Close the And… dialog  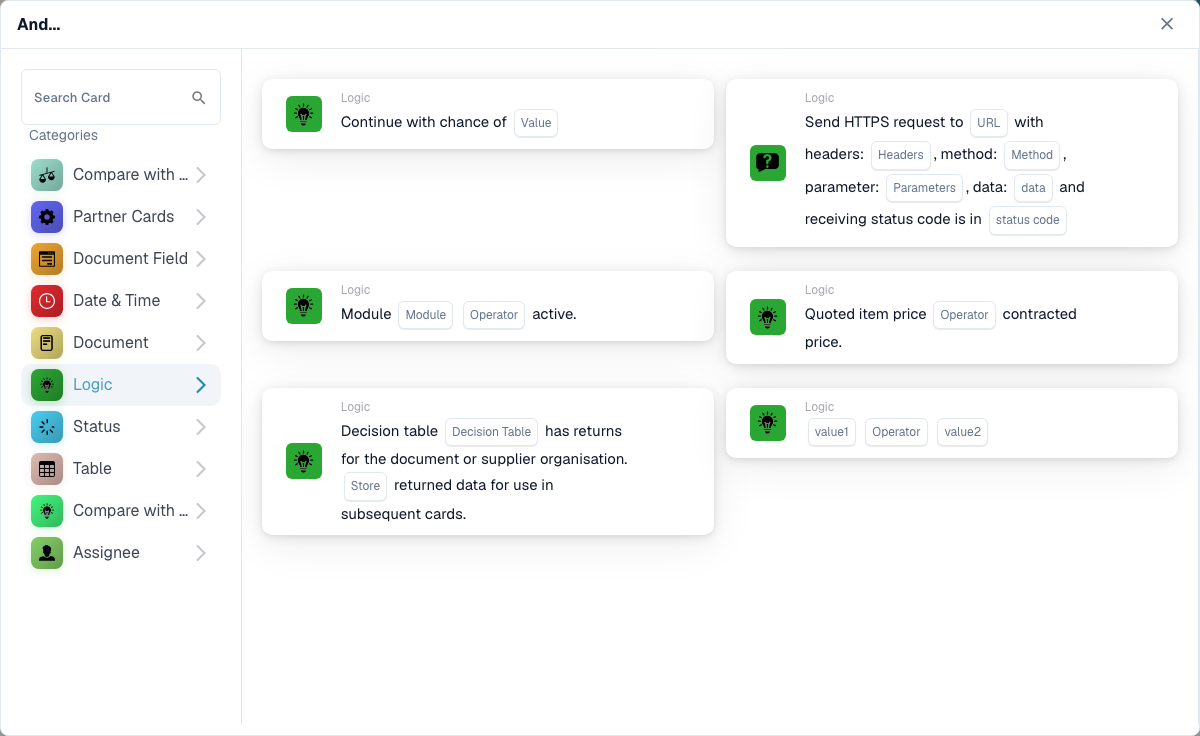coord(1167,24)
